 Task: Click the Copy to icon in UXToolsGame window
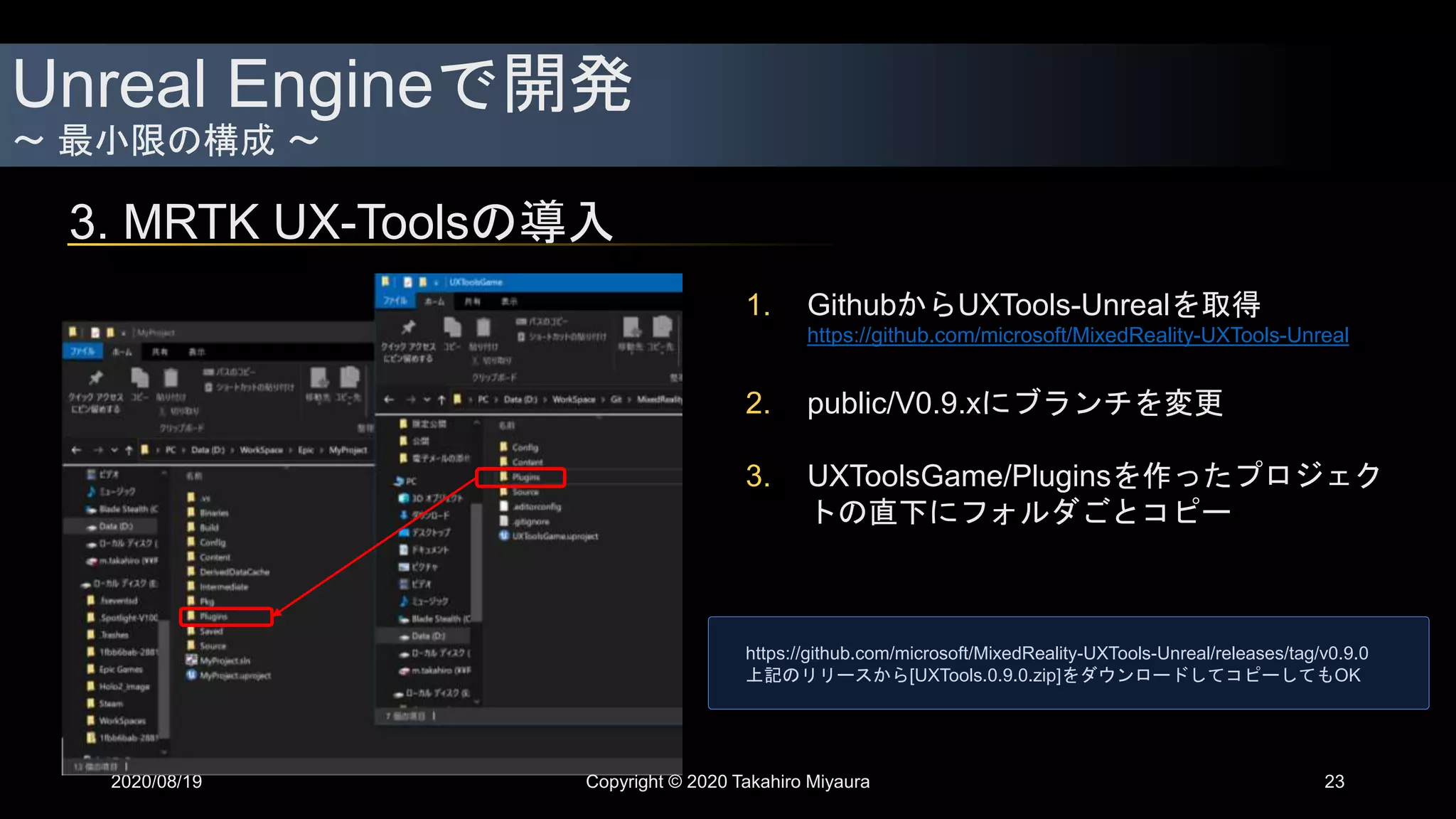(662, 327)
